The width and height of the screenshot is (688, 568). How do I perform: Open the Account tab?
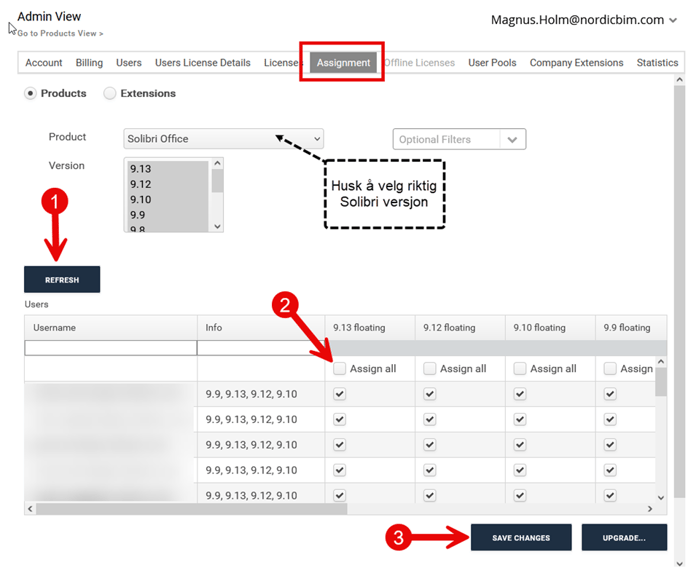(43, 63)
